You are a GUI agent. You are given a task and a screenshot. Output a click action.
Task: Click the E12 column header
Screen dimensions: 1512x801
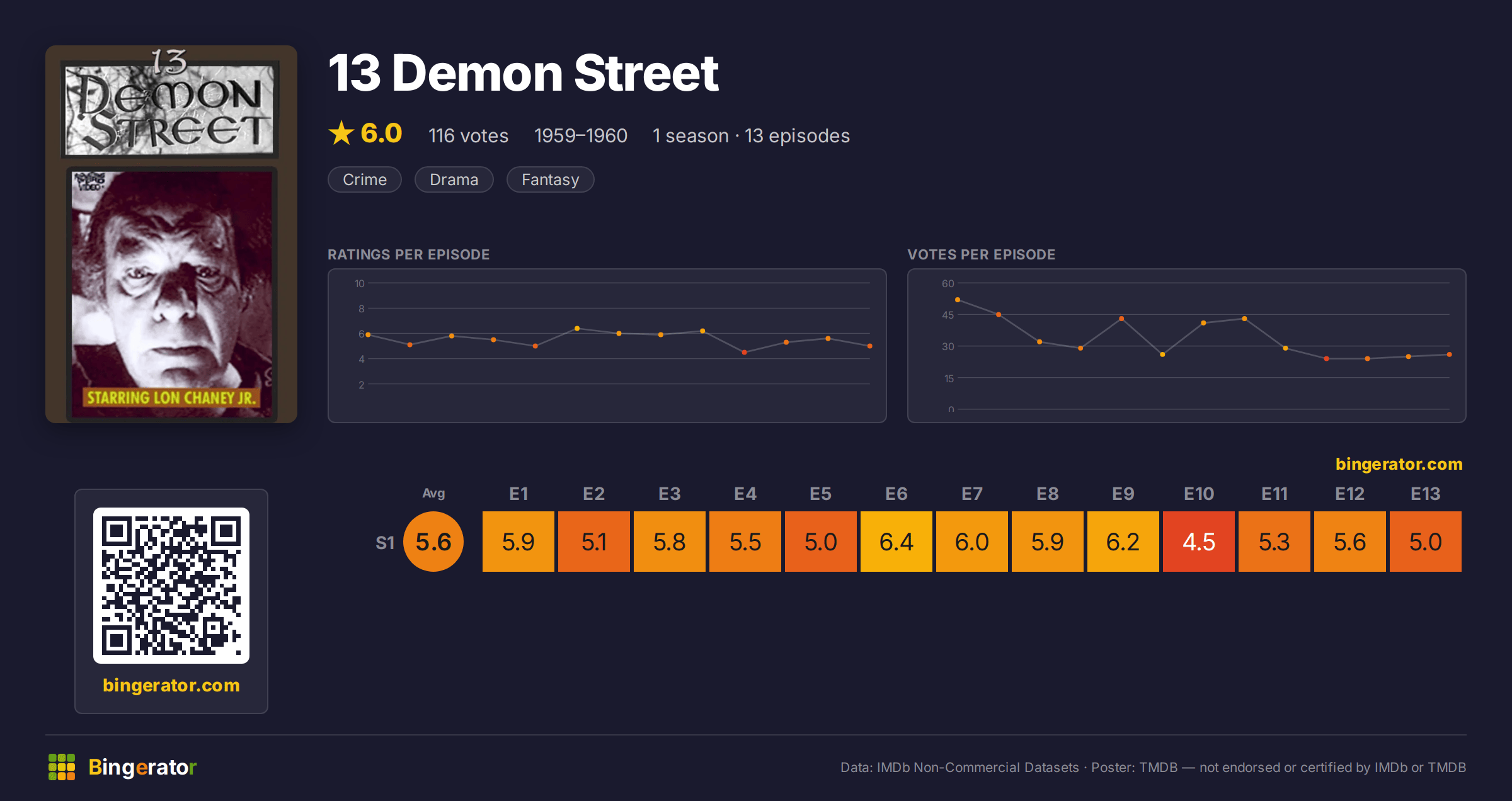coord(1350,494)
